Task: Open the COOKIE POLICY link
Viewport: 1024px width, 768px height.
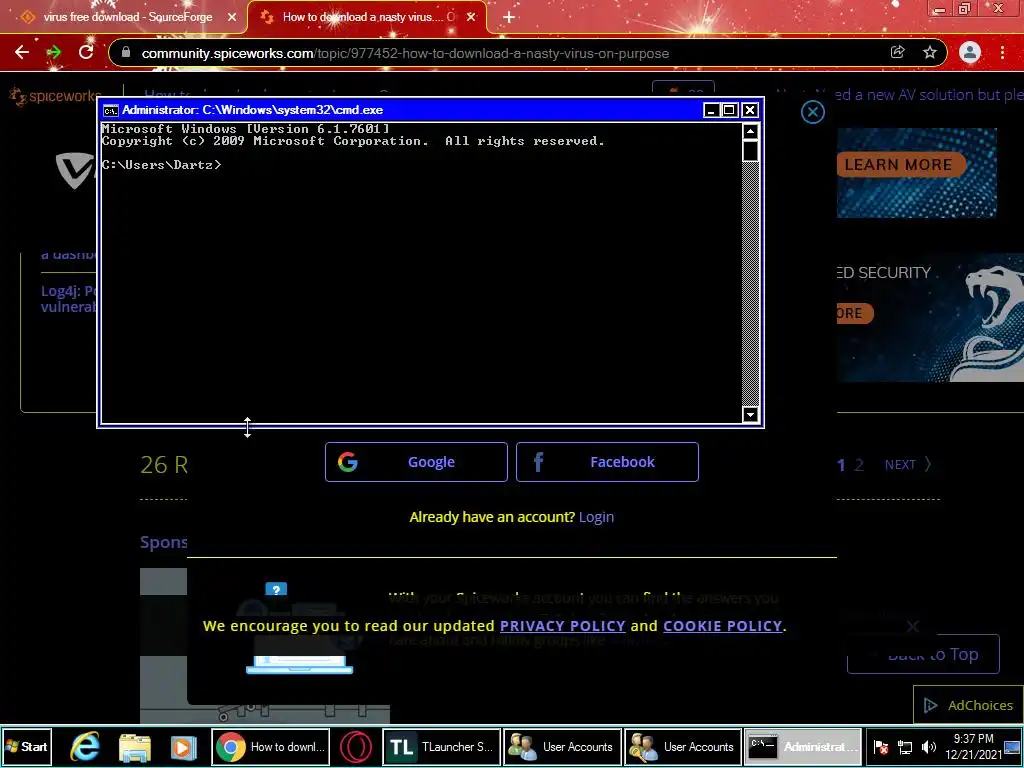Action: click(723, 626)
